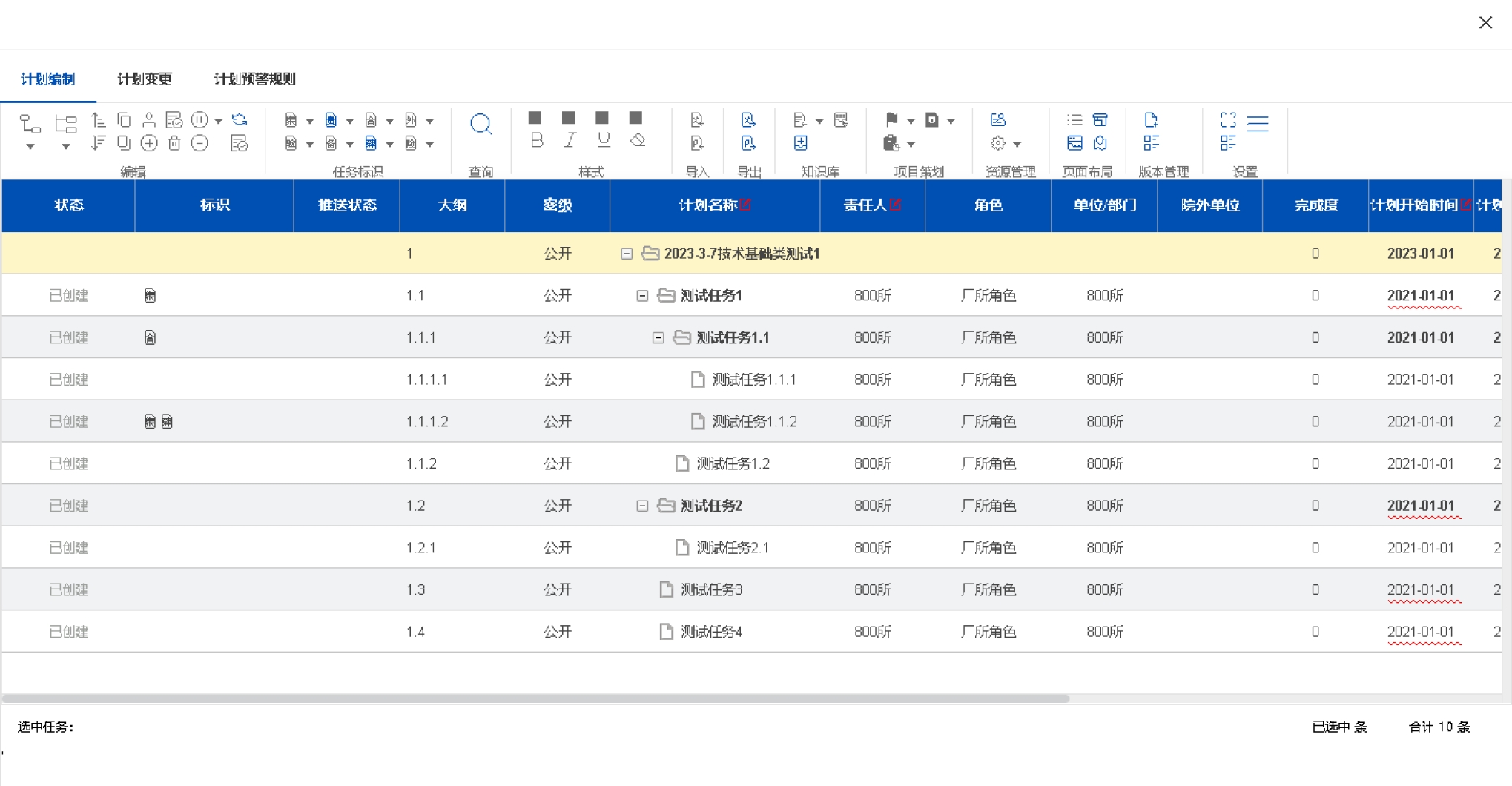
Task: Switch to the 计划变更 tab
Action: [145, 79]
